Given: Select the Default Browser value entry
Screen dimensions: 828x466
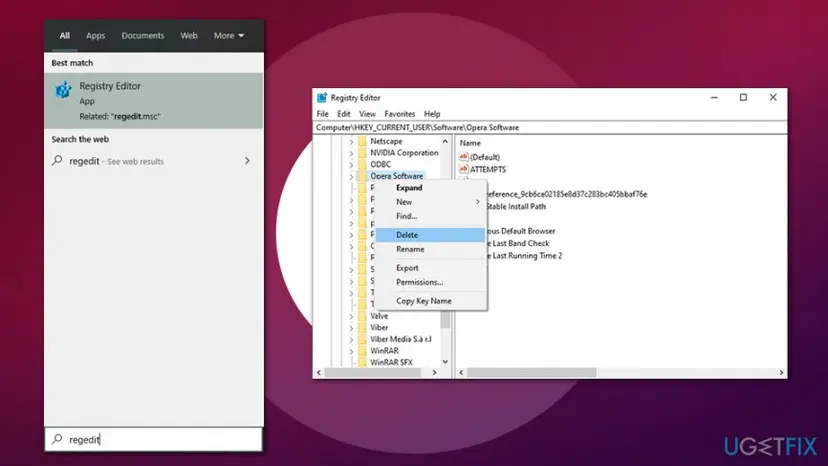Looking at the screenshot, I should point(520,231).
